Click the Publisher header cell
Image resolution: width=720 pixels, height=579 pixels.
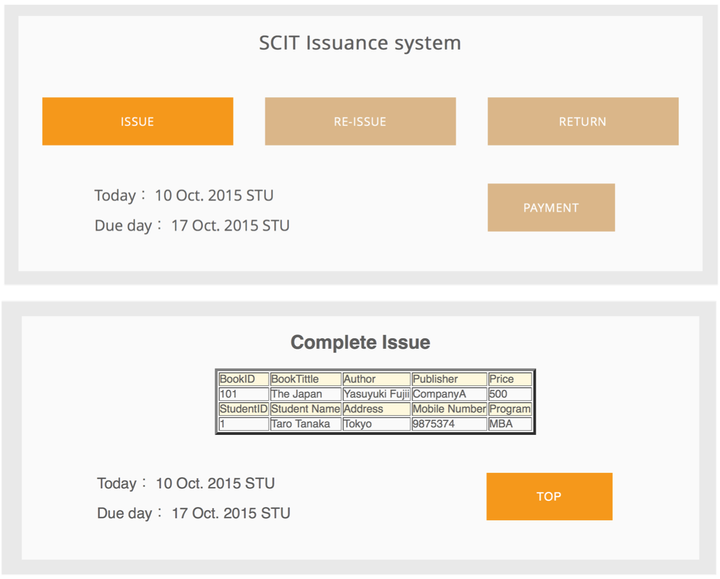tap(448, 379)
